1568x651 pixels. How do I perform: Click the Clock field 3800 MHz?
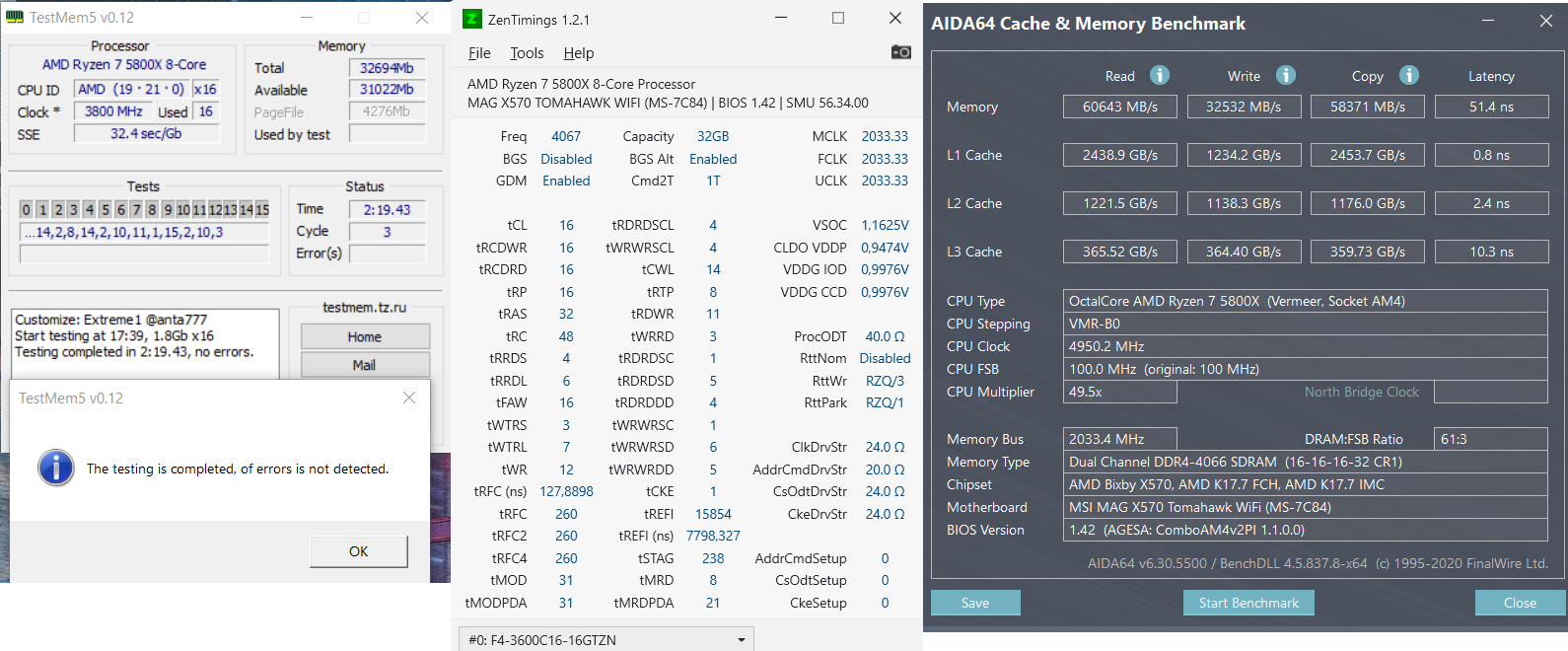click(x=113, y=111)
